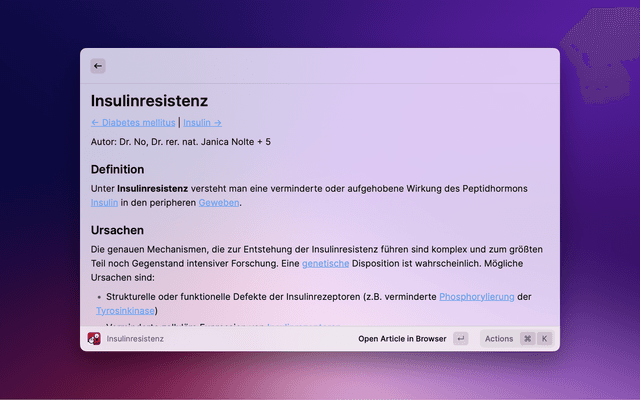Viewport: 640px width, 400px height.
Task: Click the Insulinresistenz label in the bottom bar
Action: click(x=135, y=339)
